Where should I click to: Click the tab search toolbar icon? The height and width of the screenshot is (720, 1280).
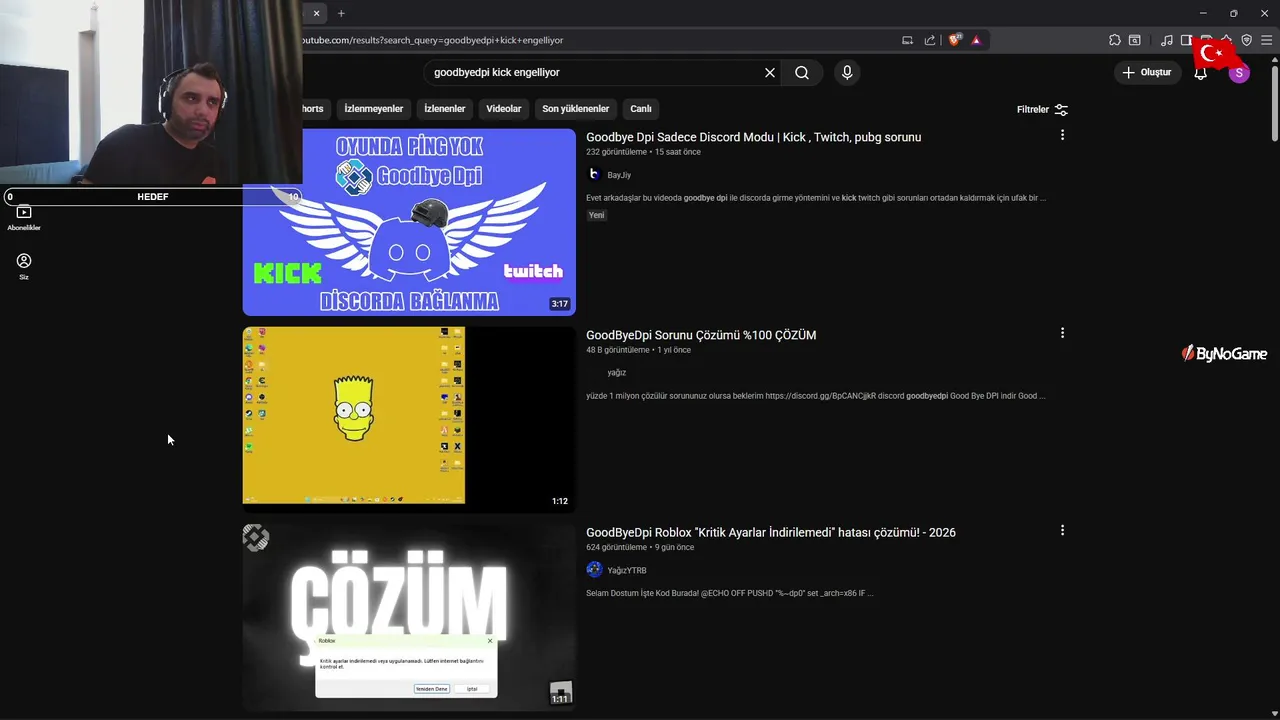1135,40
